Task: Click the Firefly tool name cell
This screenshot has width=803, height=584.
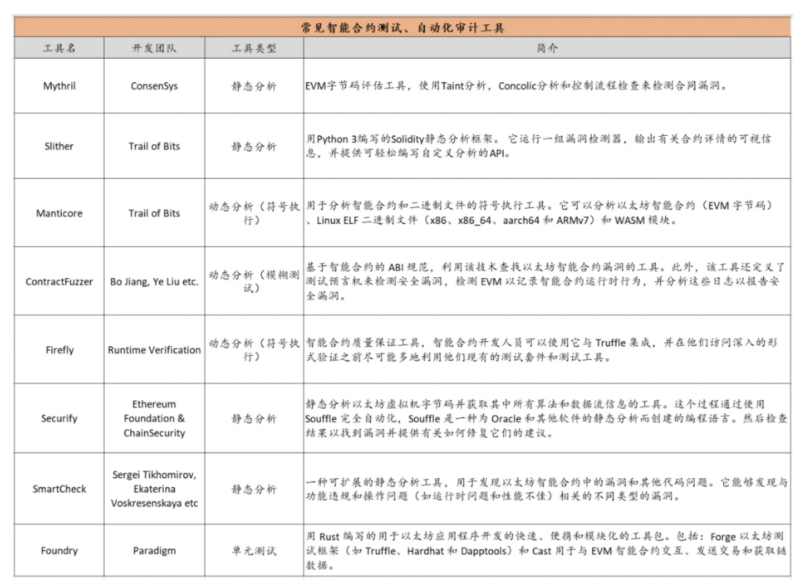Action: [x=59, y=350]
